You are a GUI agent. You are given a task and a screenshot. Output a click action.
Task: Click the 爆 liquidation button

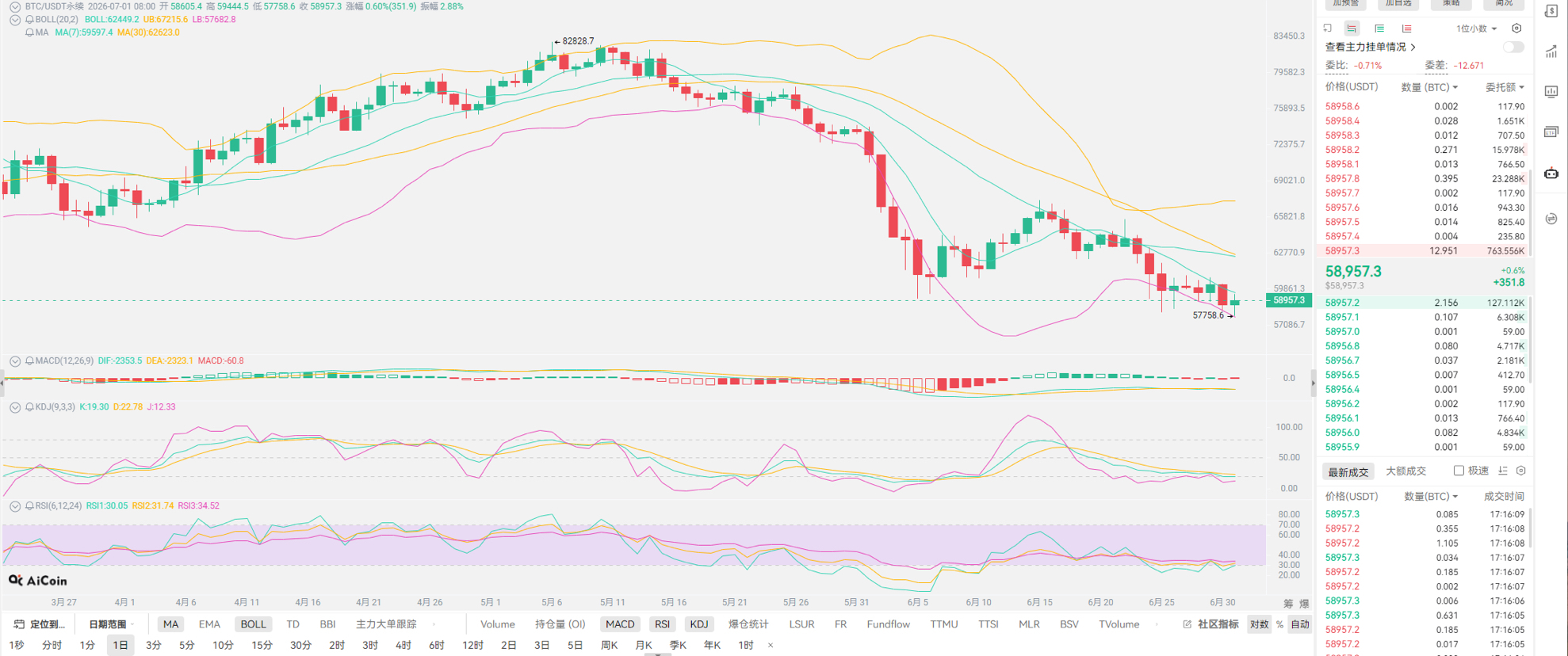[x=1304, y=604]
